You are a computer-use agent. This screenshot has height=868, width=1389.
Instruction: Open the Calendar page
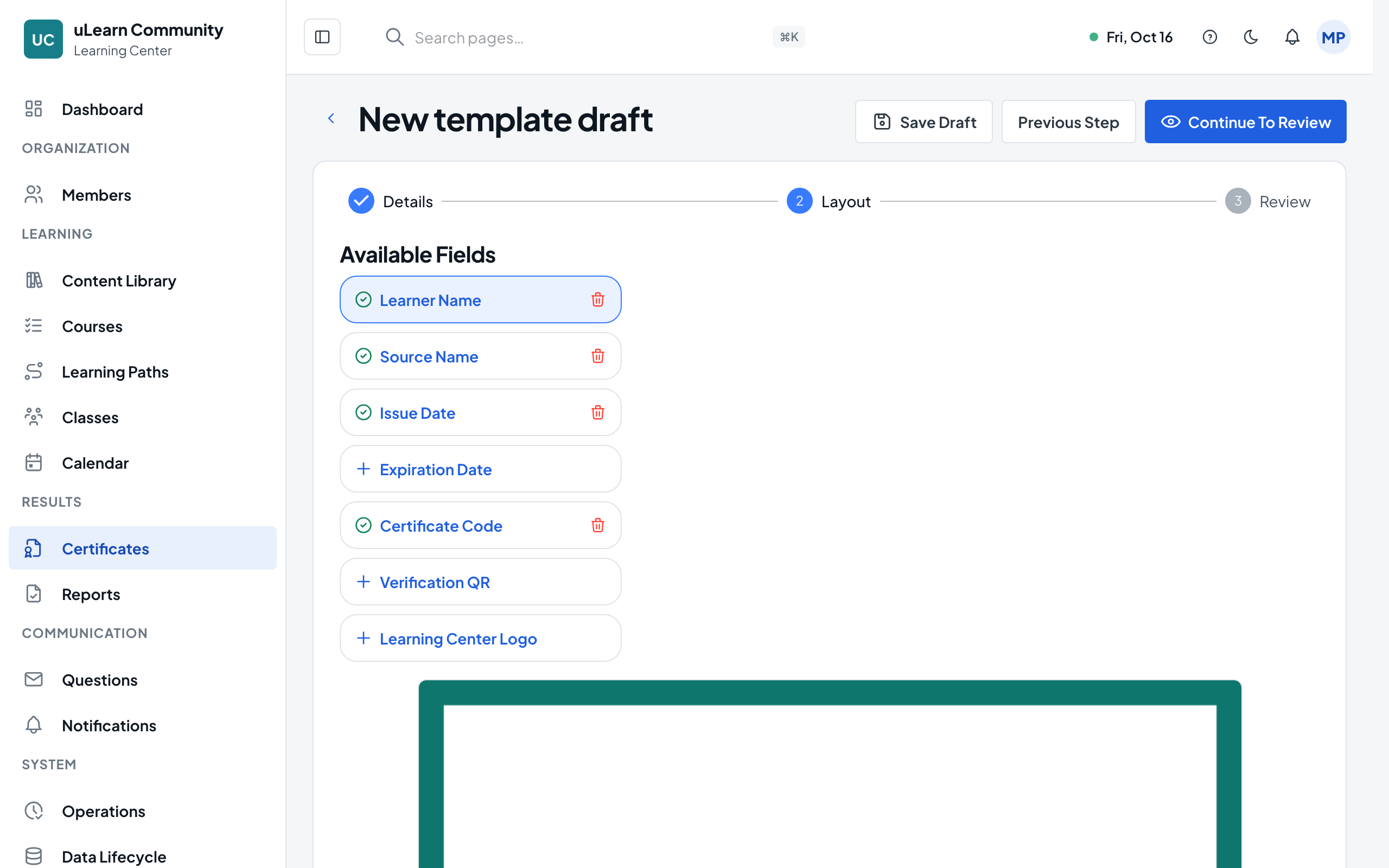pos(142,463)
